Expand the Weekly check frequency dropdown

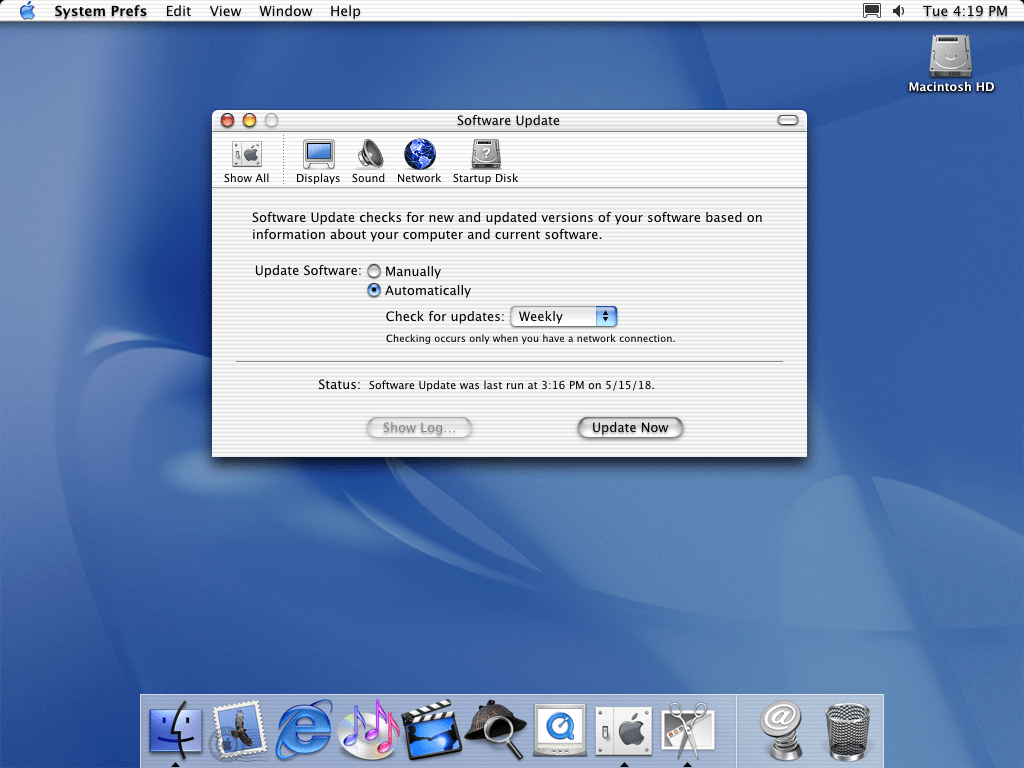click(564, 317)
